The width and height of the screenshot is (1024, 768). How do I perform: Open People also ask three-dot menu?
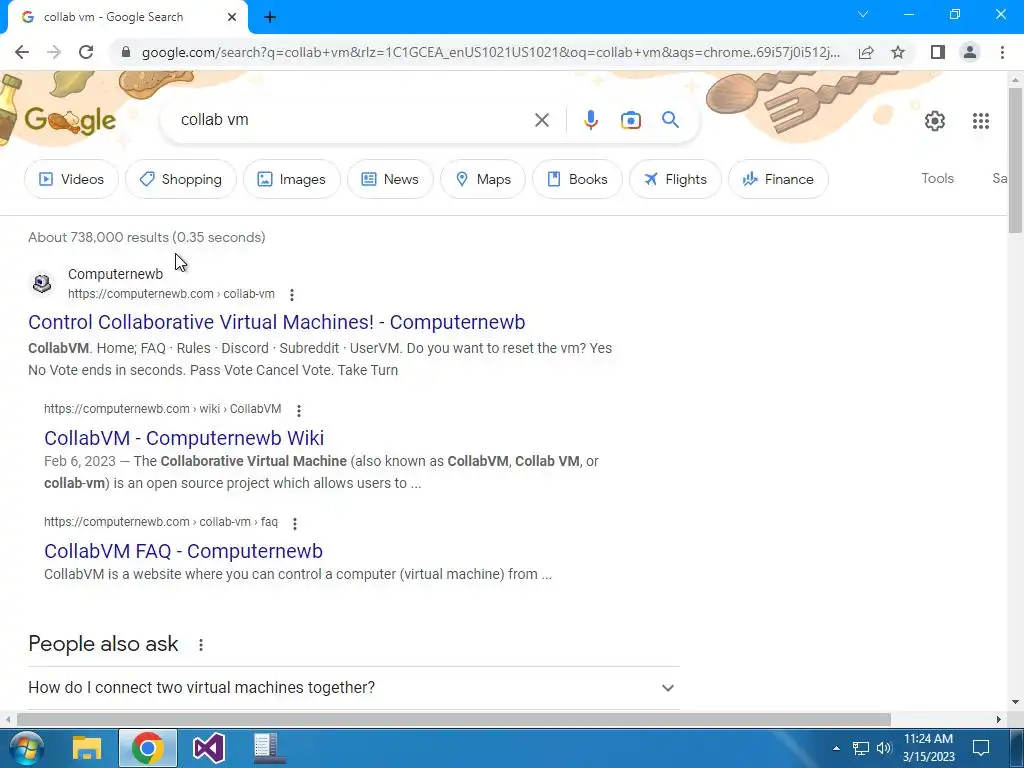pyautogui.click(x=200, y=645)
